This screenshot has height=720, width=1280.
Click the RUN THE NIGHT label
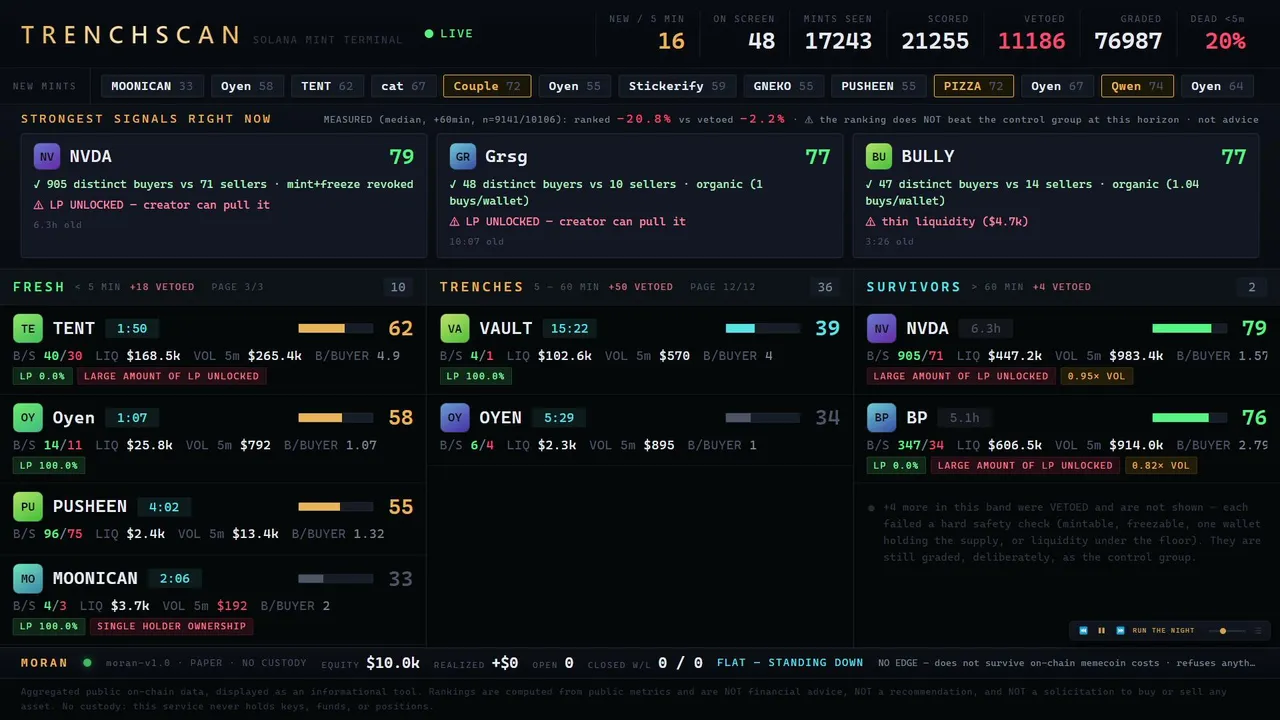1163,631
